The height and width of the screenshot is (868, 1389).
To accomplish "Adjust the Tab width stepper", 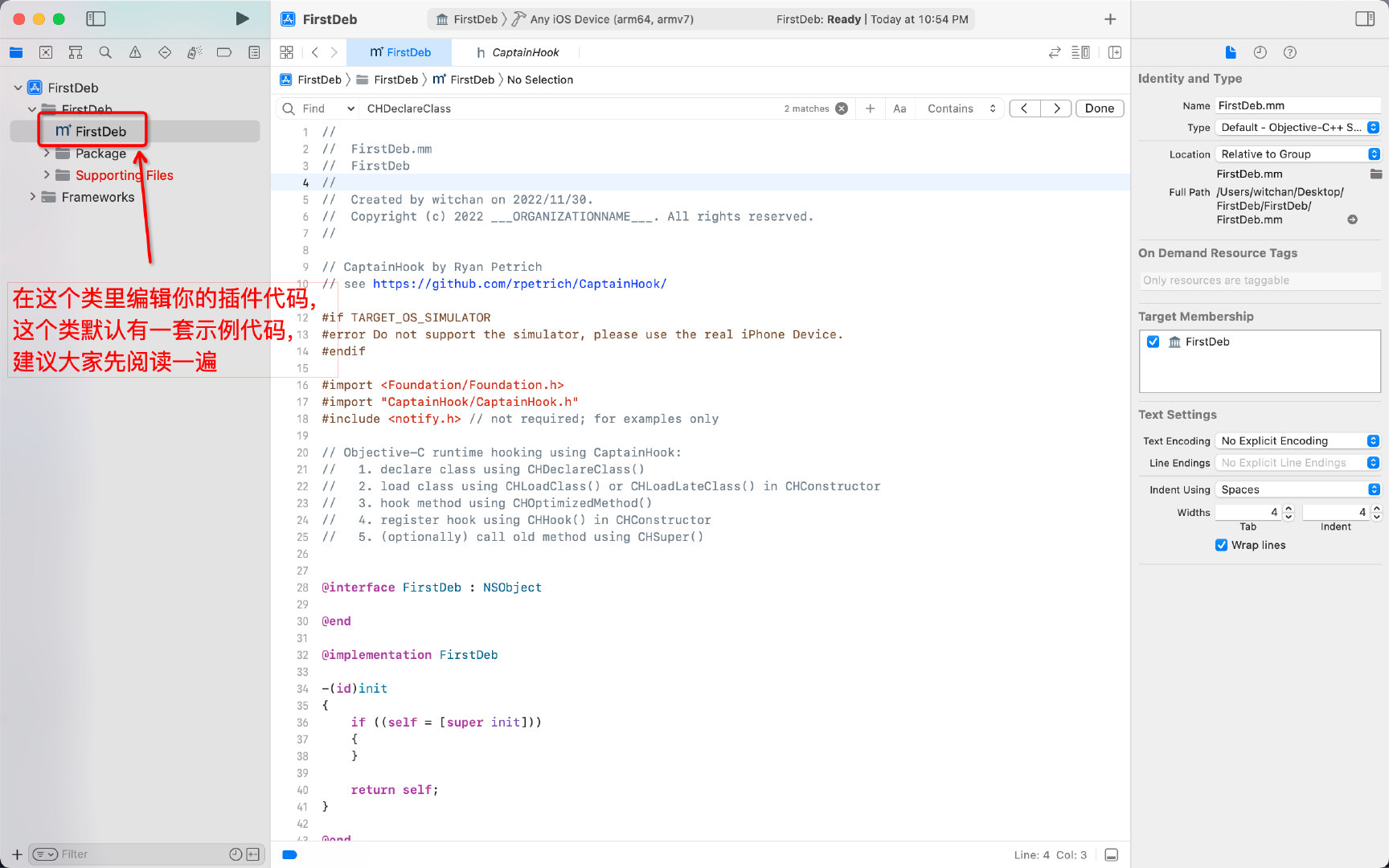I will [1289, 512].
